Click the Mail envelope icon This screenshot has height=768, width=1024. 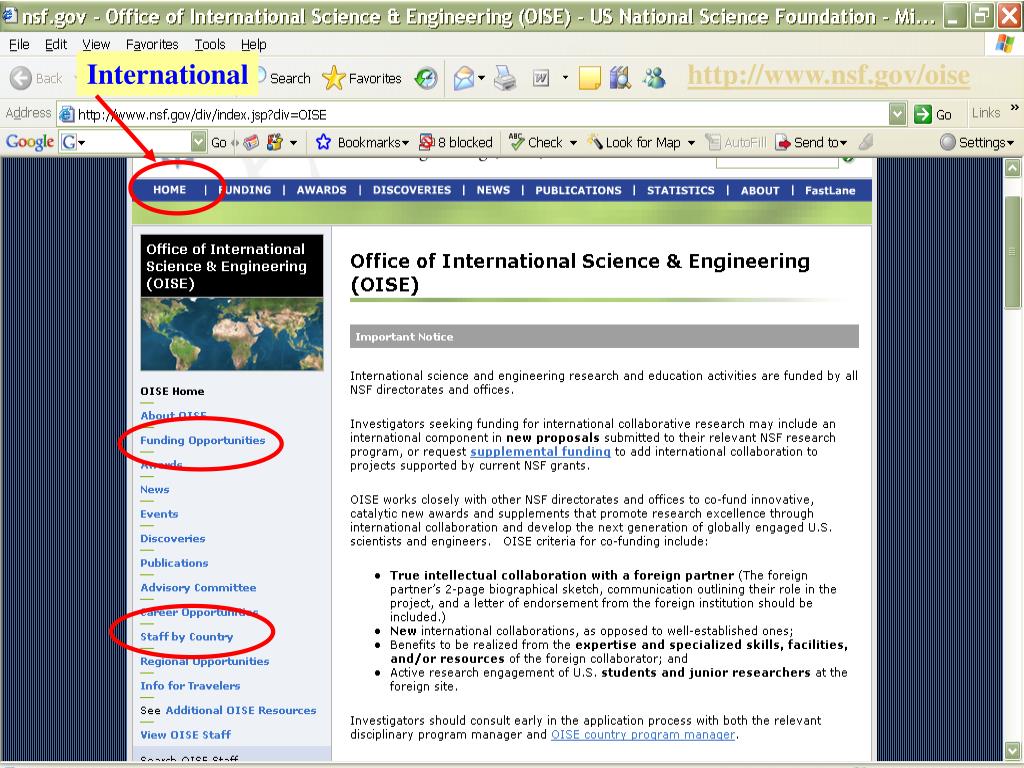pyautogui.click(x=464, y=78)
